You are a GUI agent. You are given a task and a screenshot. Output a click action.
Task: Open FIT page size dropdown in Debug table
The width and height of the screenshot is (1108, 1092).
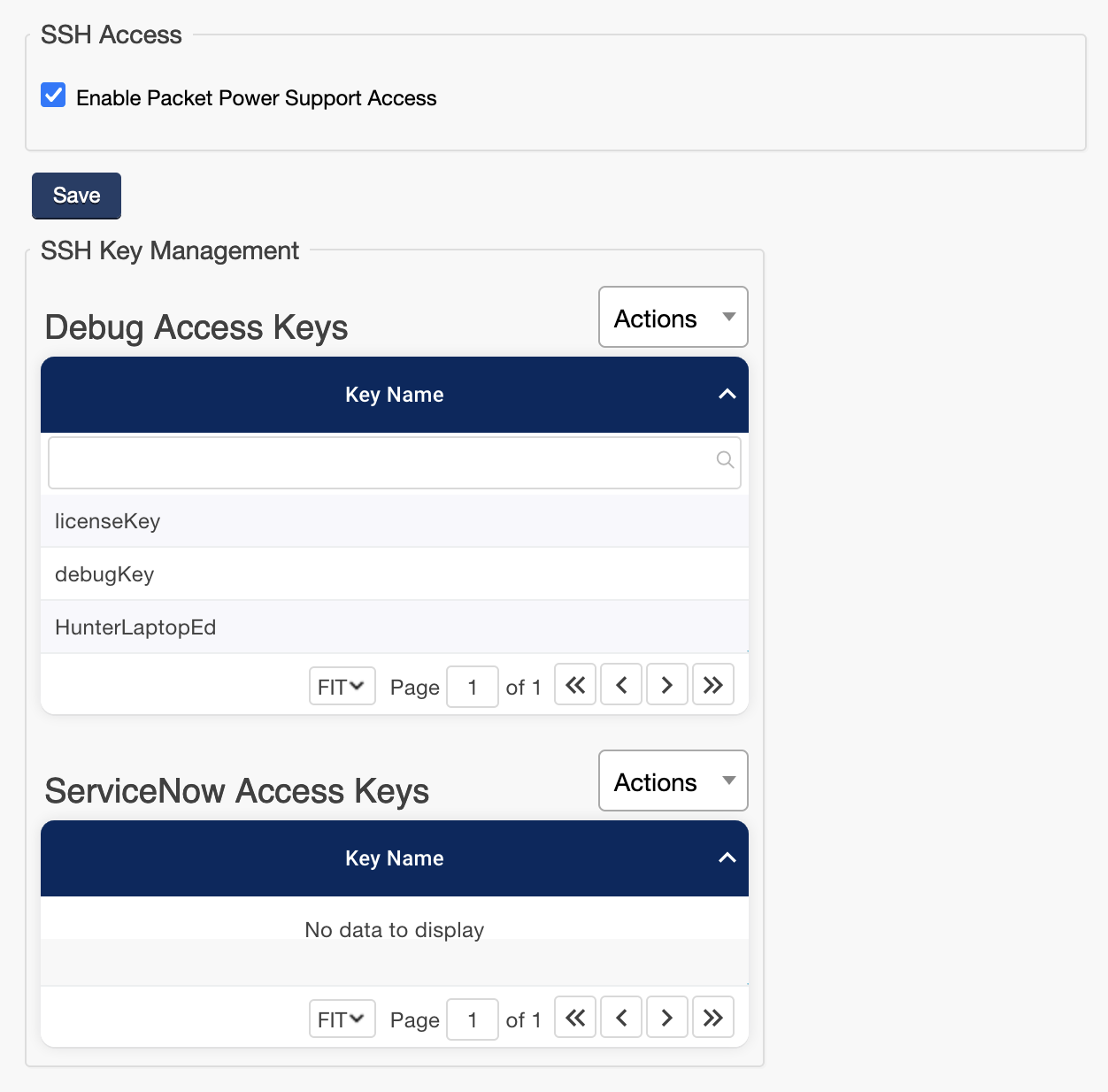click(342, 687)
